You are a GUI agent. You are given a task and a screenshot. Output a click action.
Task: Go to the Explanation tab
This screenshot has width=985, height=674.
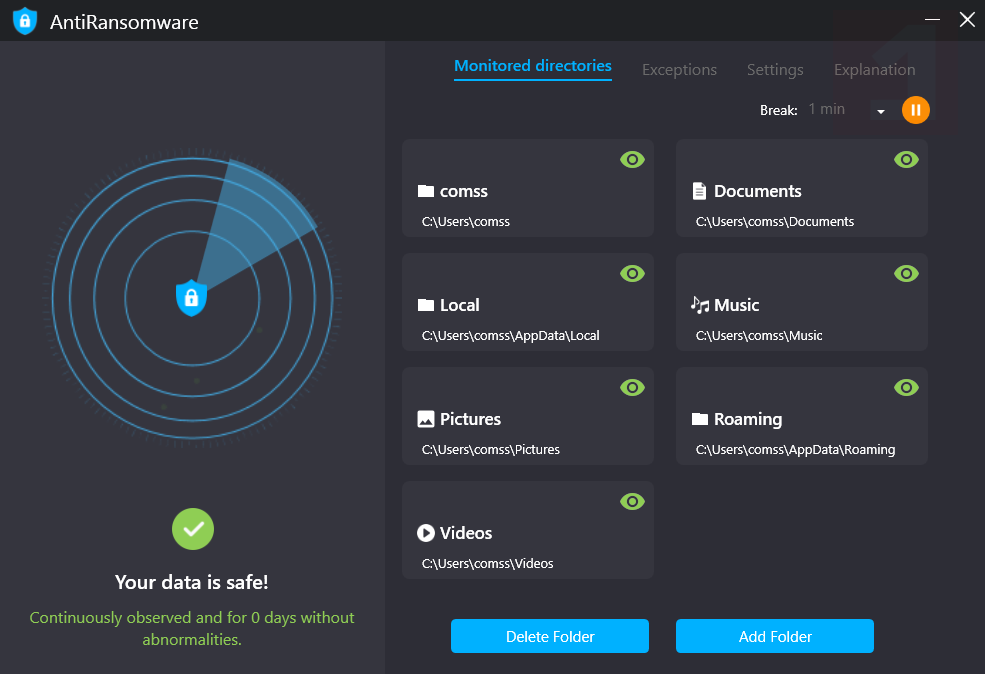pos(874,70)
